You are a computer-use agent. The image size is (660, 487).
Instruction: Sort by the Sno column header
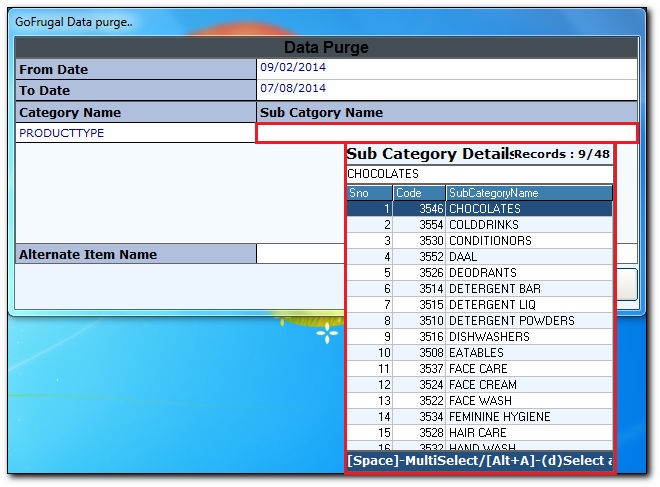(368, 193)
